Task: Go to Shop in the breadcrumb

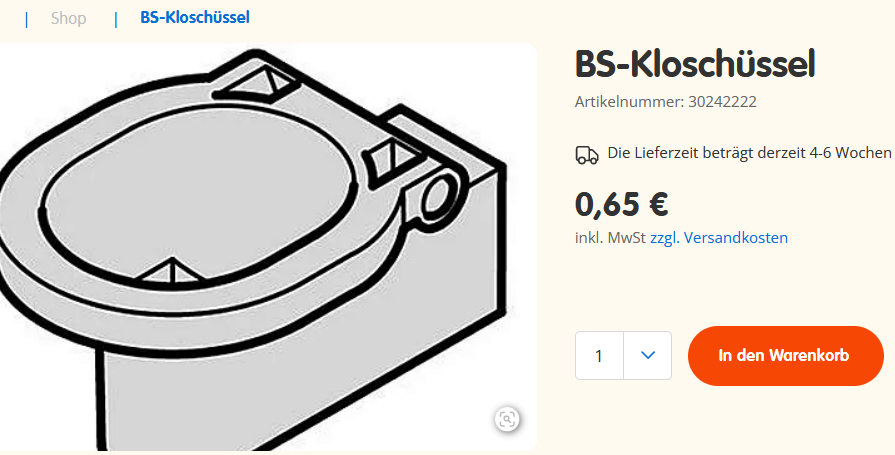Action: 69,18
